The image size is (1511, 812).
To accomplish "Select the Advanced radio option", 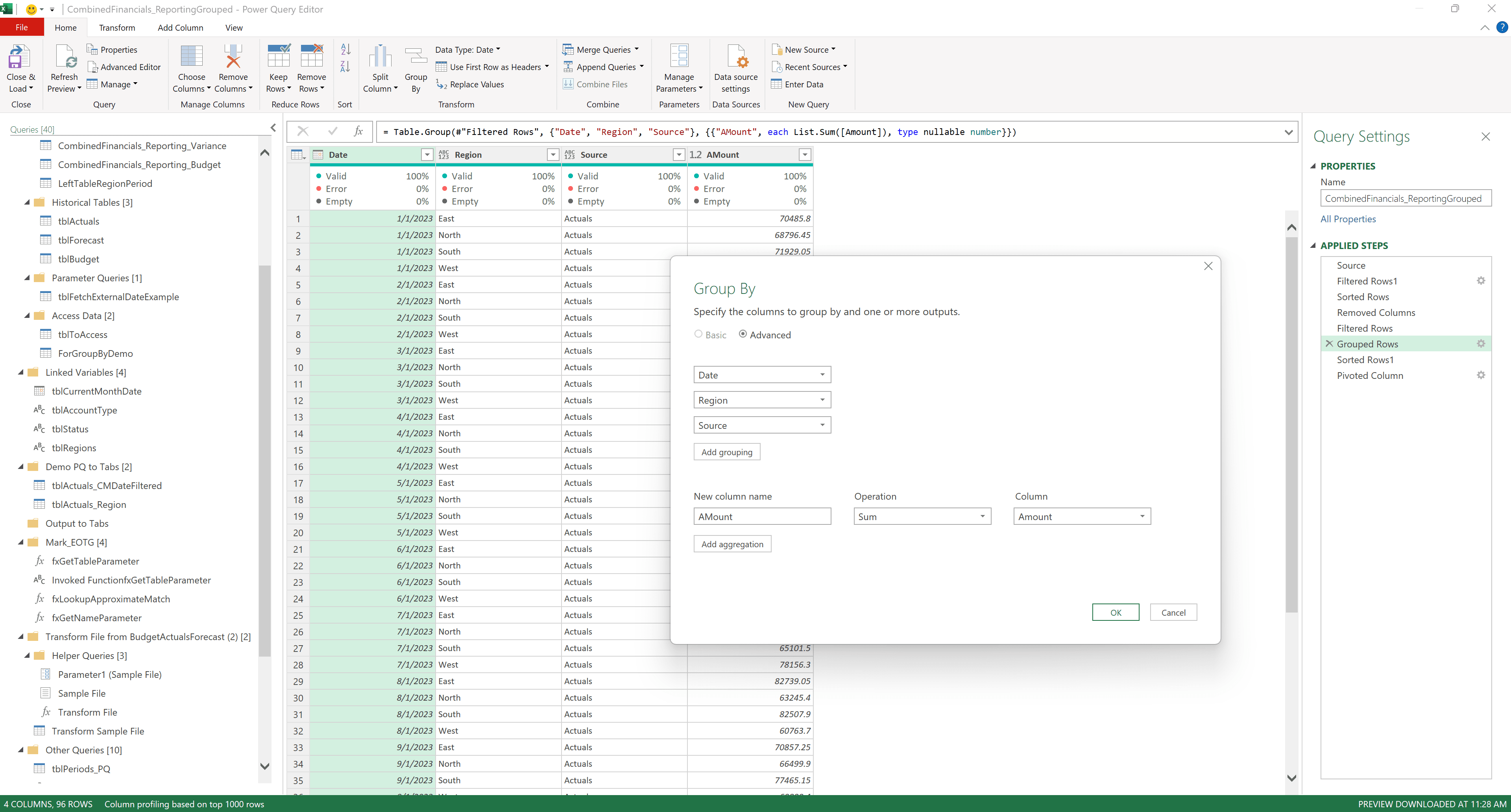I will point(743,334).
